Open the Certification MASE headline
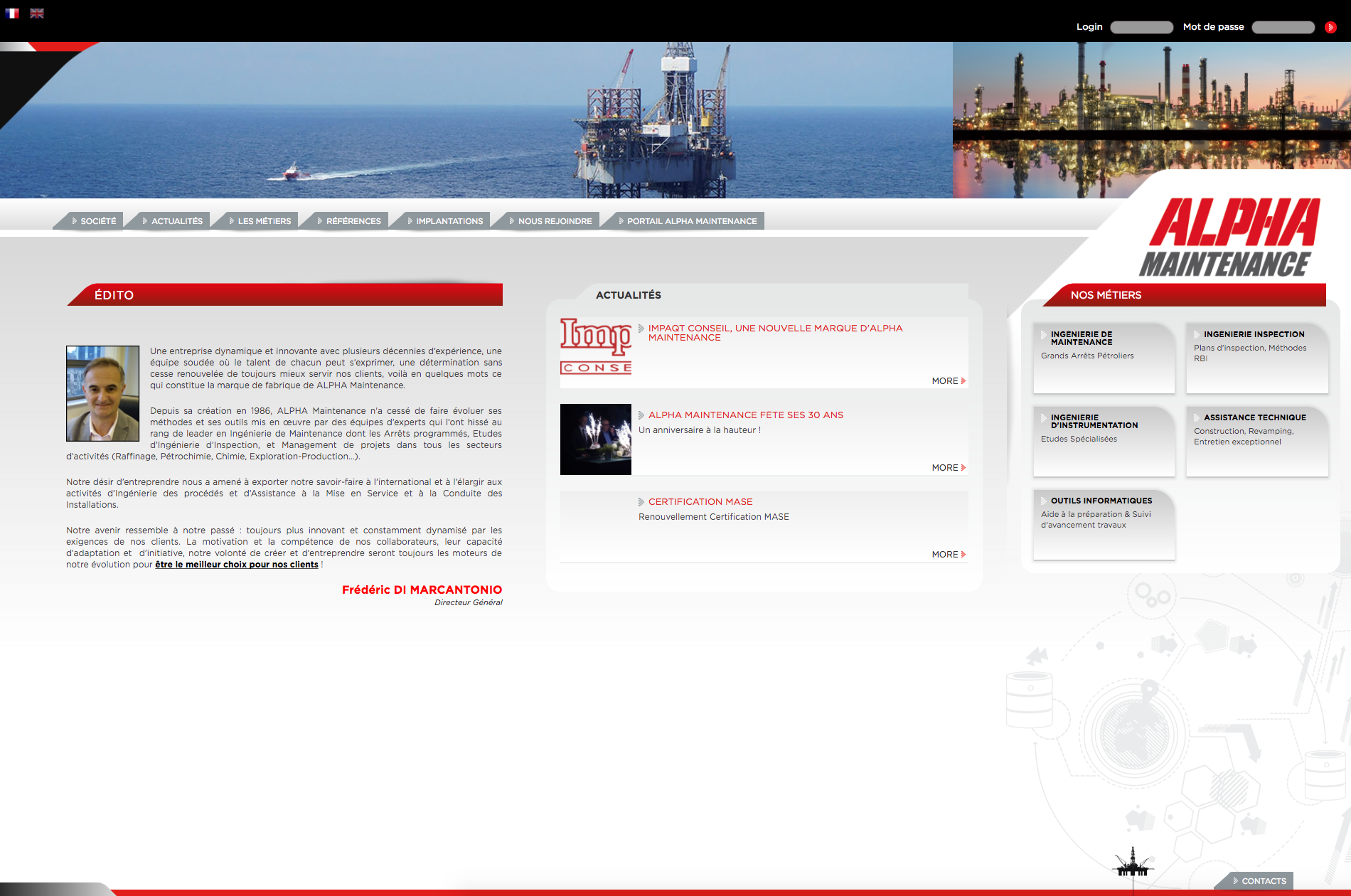Image resolution: width=1351 pixels, height=896 pixels. (x=700, y=501)
